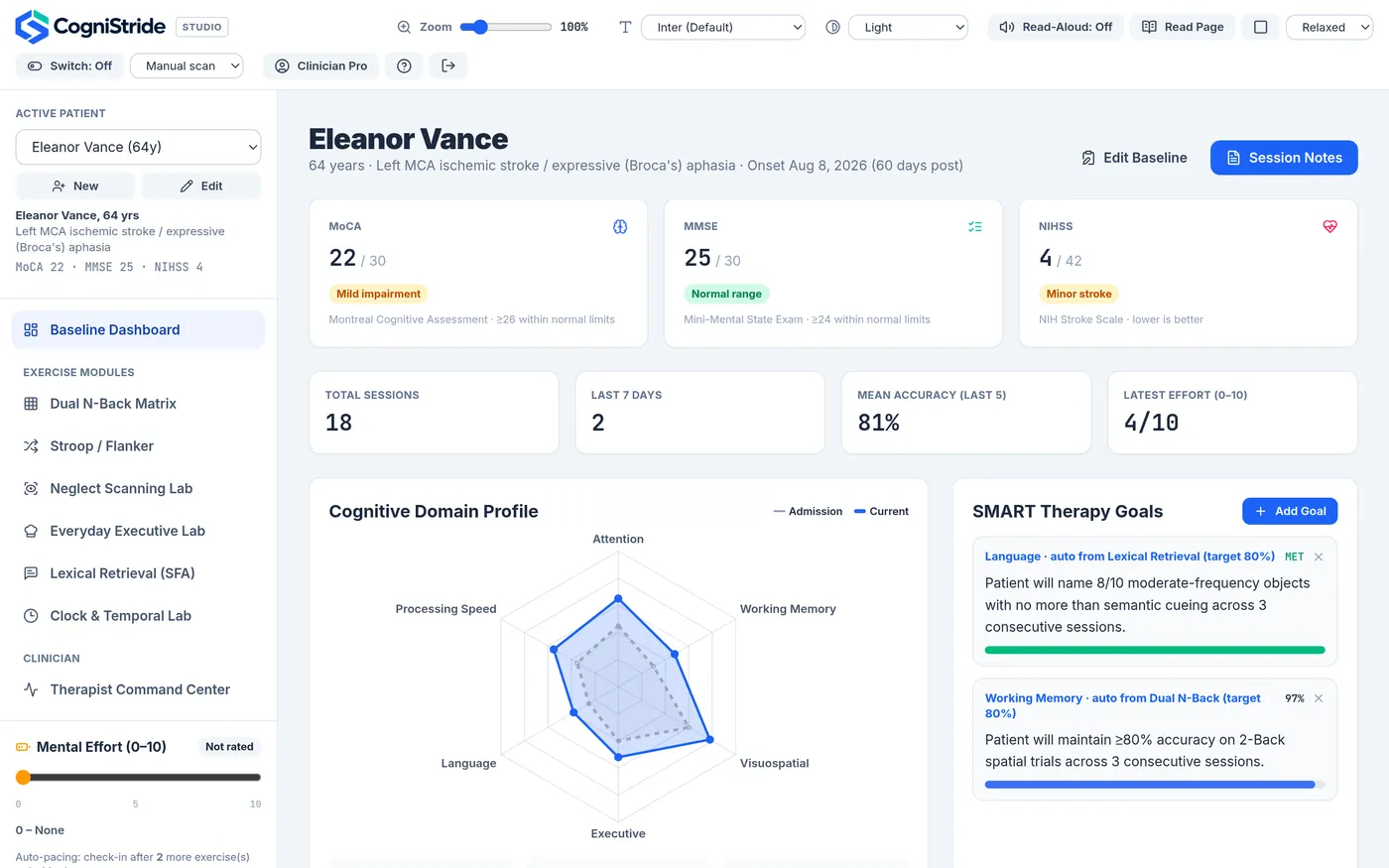Viewport: 1389px width, 868px height.
Task: Click the Mean Accuracy stat card
Action: click(966, 413)
